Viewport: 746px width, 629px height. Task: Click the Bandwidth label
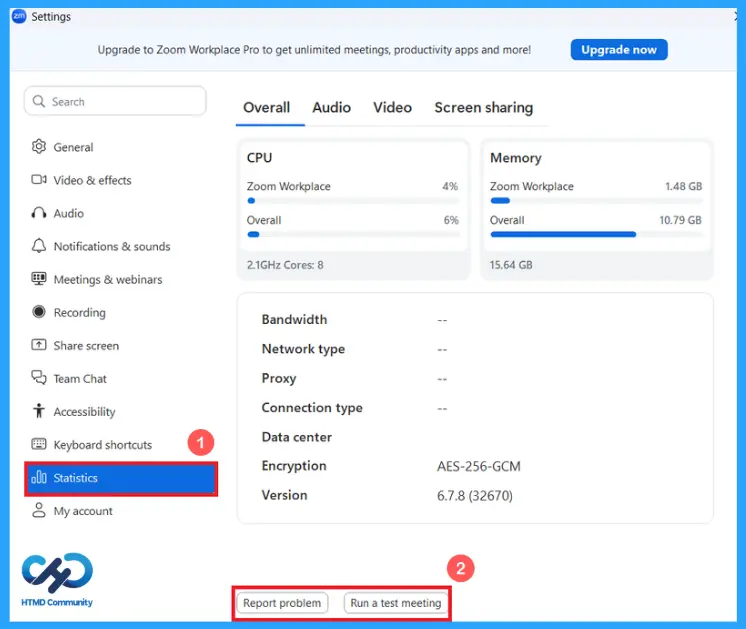pos(294,319)
